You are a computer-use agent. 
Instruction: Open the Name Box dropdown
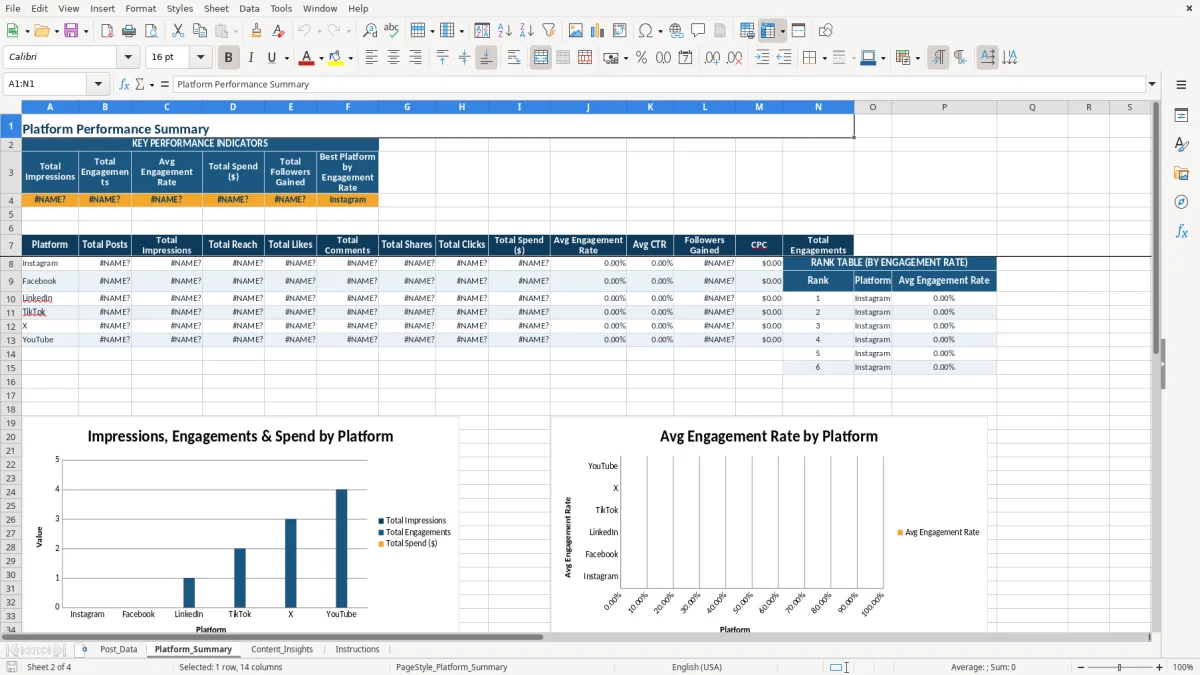click(x=98, y=84)
